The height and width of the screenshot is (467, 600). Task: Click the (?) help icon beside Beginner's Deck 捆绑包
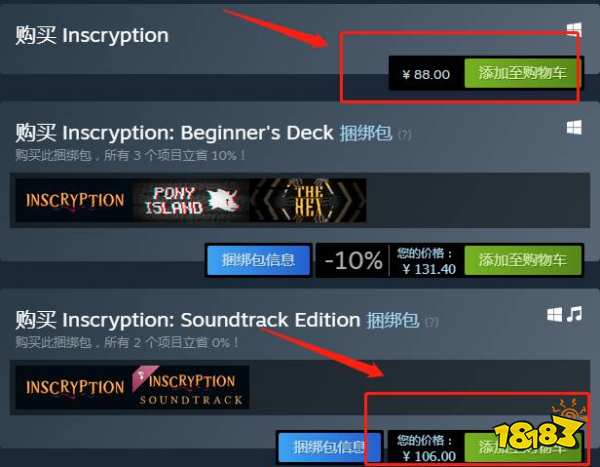tap(404, 135)
